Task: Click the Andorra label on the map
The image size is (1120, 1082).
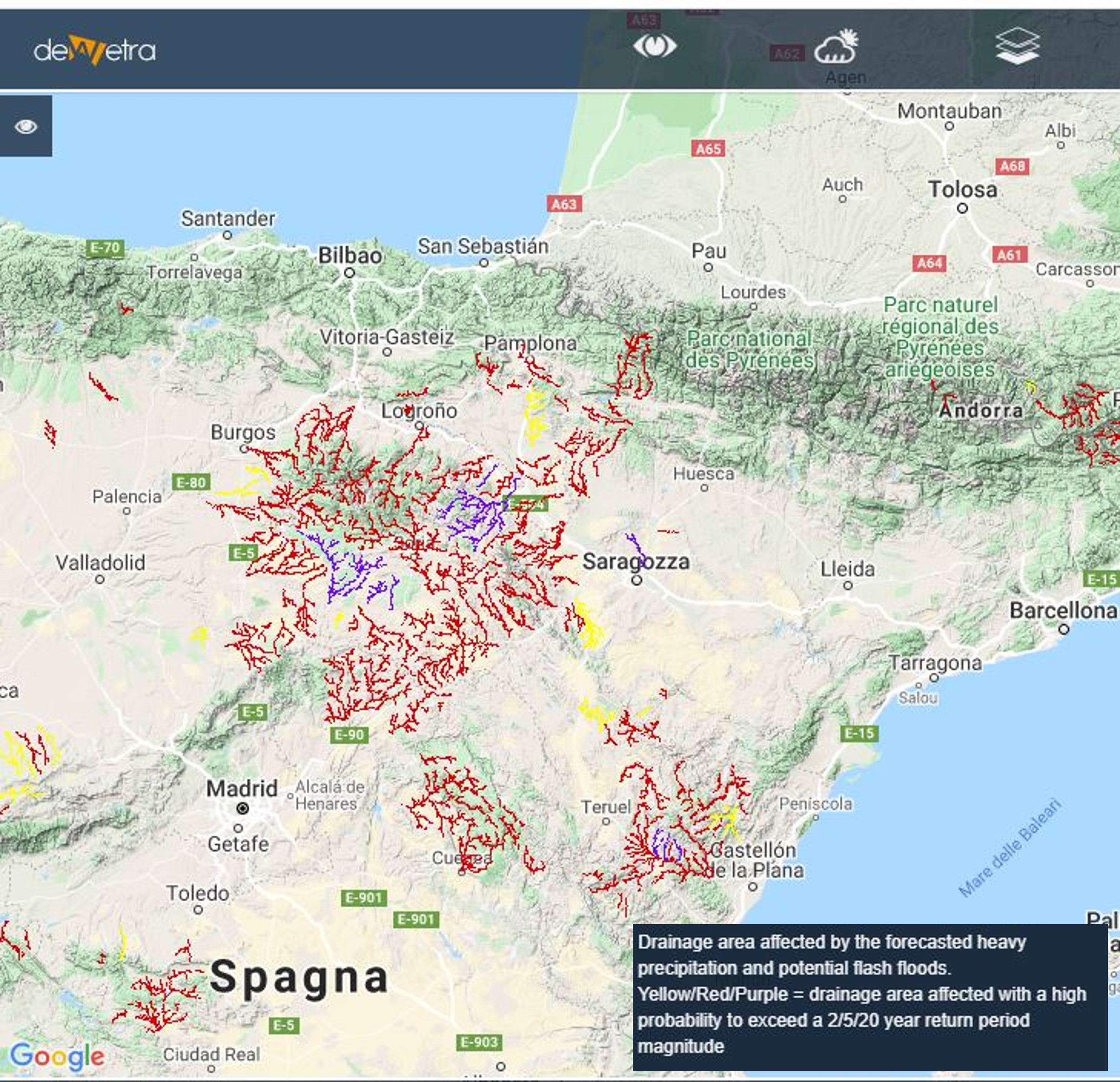Action: [x=981, y=410]
